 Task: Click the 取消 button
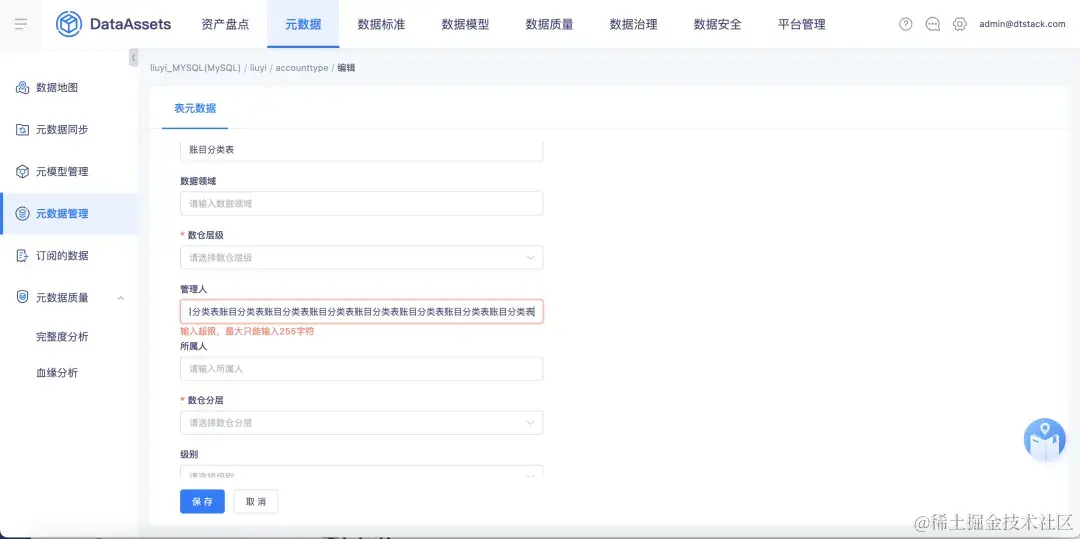[256, 502]
